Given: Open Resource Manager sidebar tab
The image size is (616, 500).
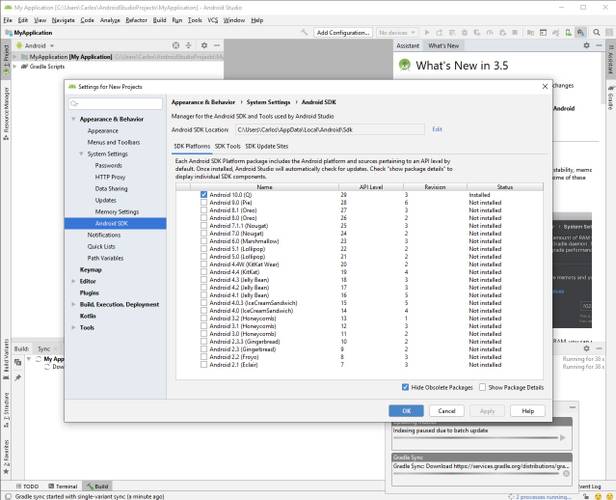Looking at the screenshot, I should point(6,114).
